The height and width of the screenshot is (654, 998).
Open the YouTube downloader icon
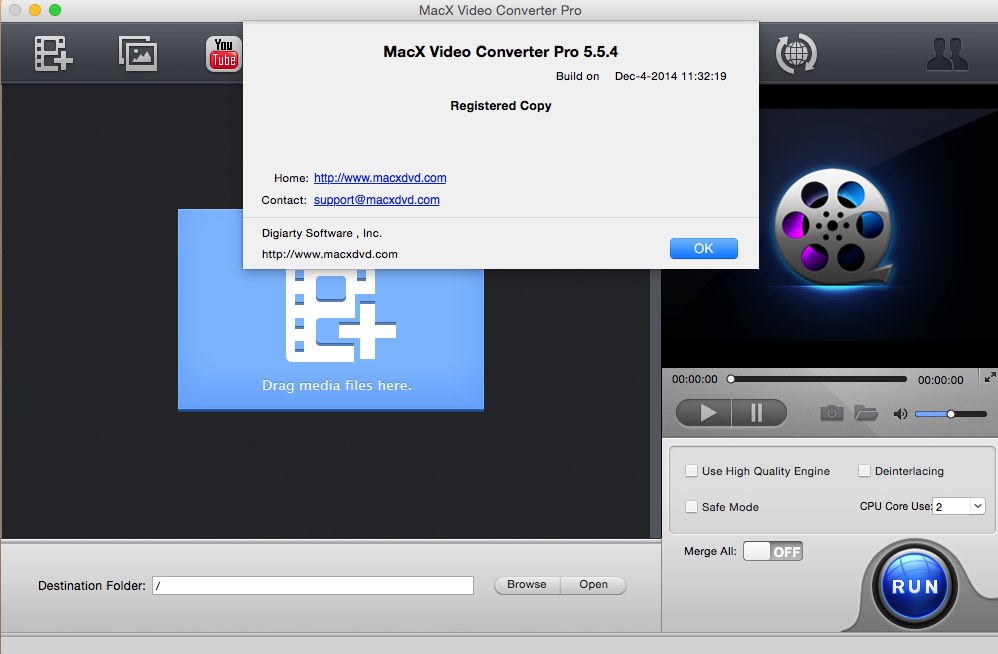(223, 53)
